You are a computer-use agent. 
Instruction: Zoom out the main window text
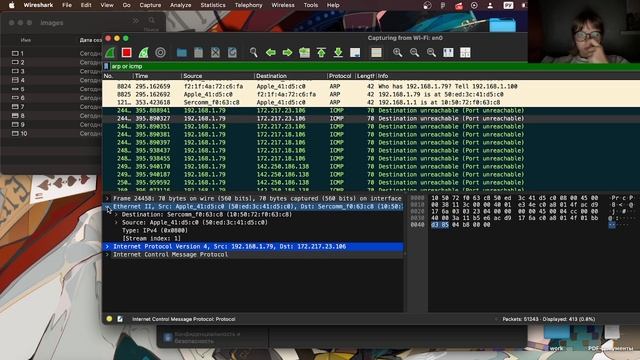(x=414, y=53)
